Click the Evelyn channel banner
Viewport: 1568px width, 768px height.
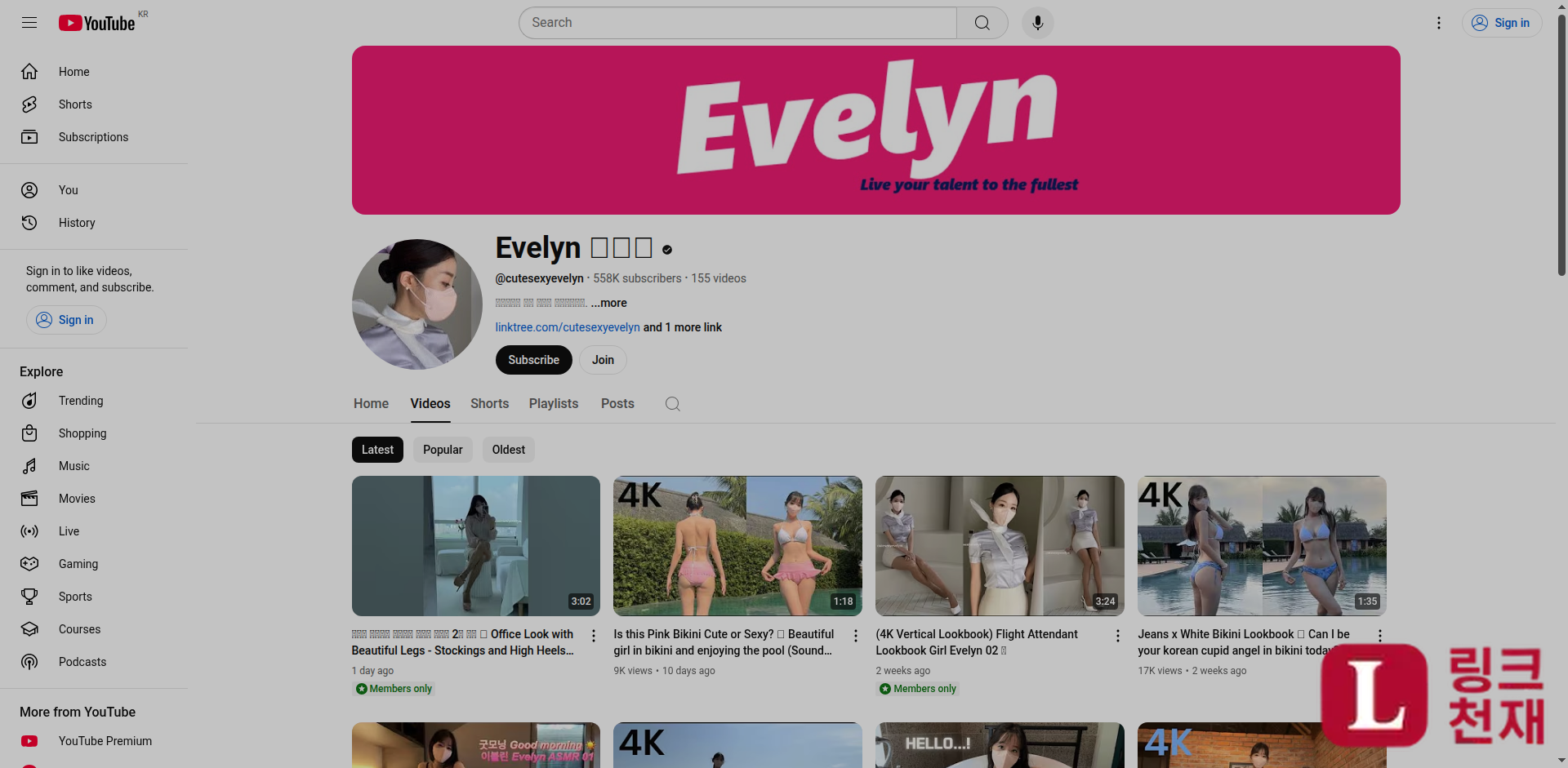[876, 131]
